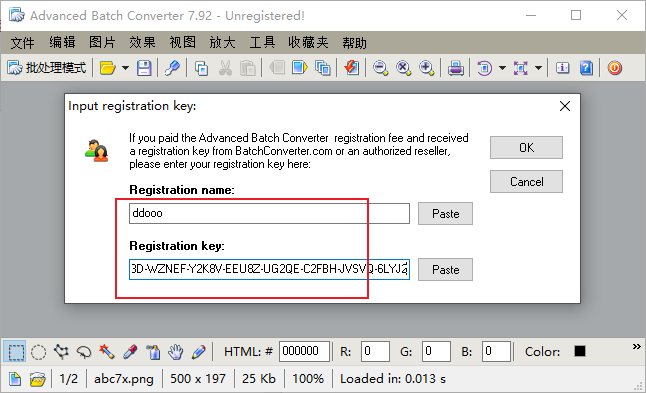Expand the open-file dropdown arrow
This screenshot has height=393, width=646.
click(x=125, y=68)
